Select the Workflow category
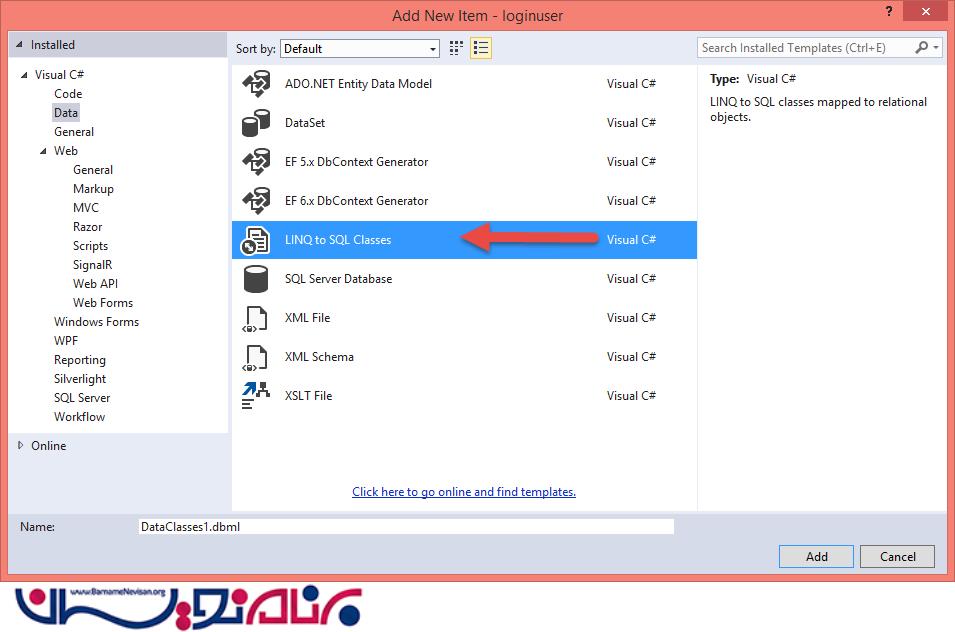Viewport: 955px width, 632px height. coord(79,416)
